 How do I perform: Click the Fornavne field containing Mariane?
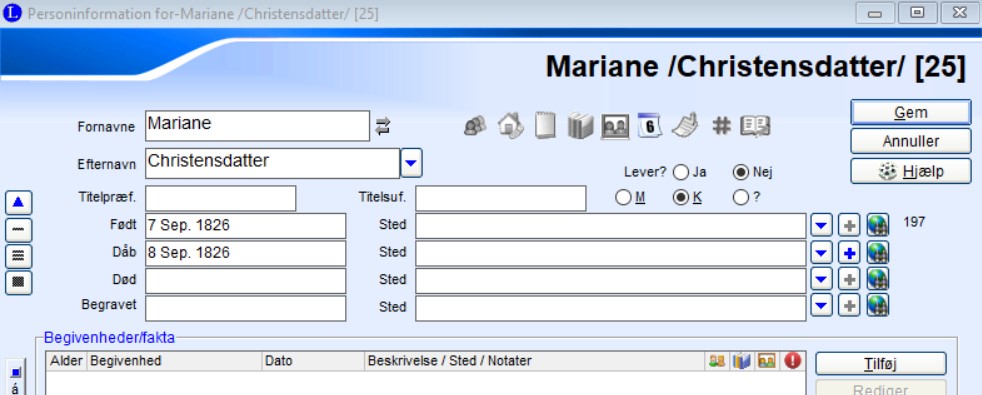(x=257, y=126)
